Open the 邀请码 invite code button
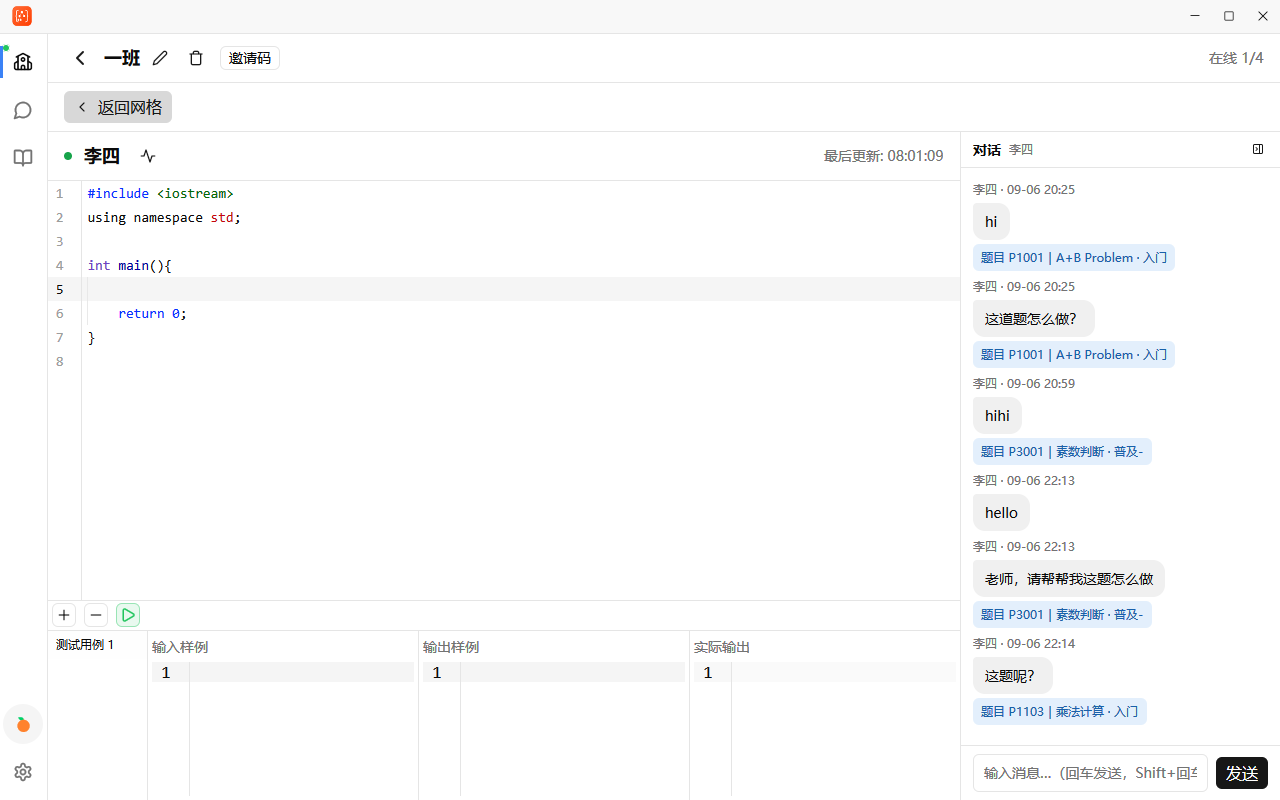Viewport: 1280px width, 800px height. (250, 58)
